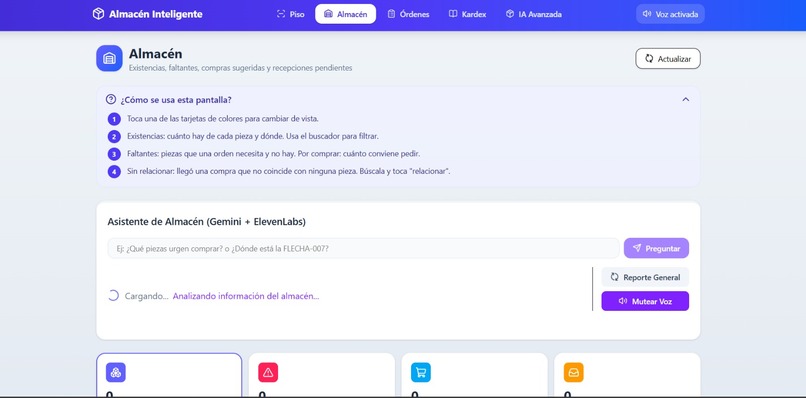Select the orange inbox card icon
This screenshot has height=398, width=806.
(x=574, y=373)
